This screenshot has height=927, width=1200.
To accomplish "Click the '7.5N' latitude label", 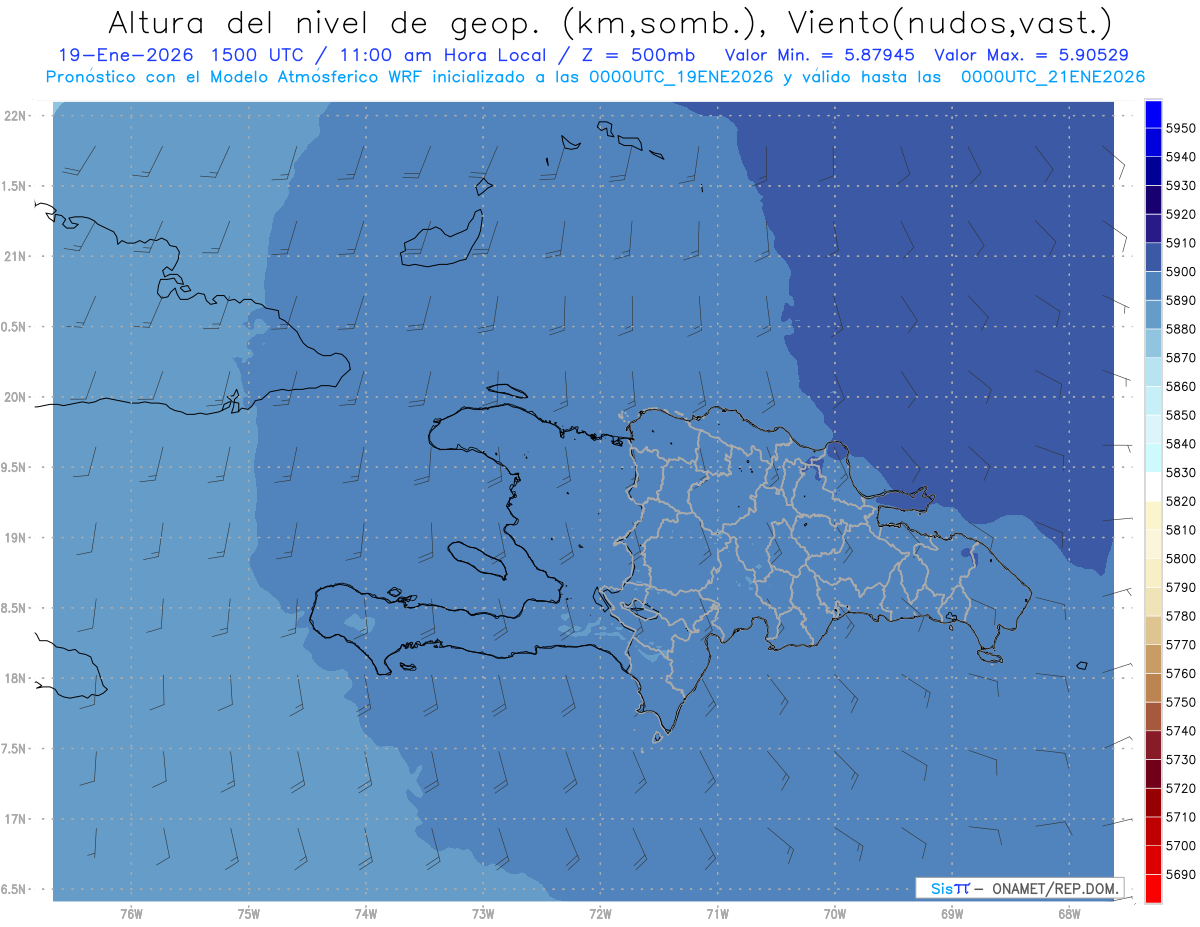I will click(13, 748).
